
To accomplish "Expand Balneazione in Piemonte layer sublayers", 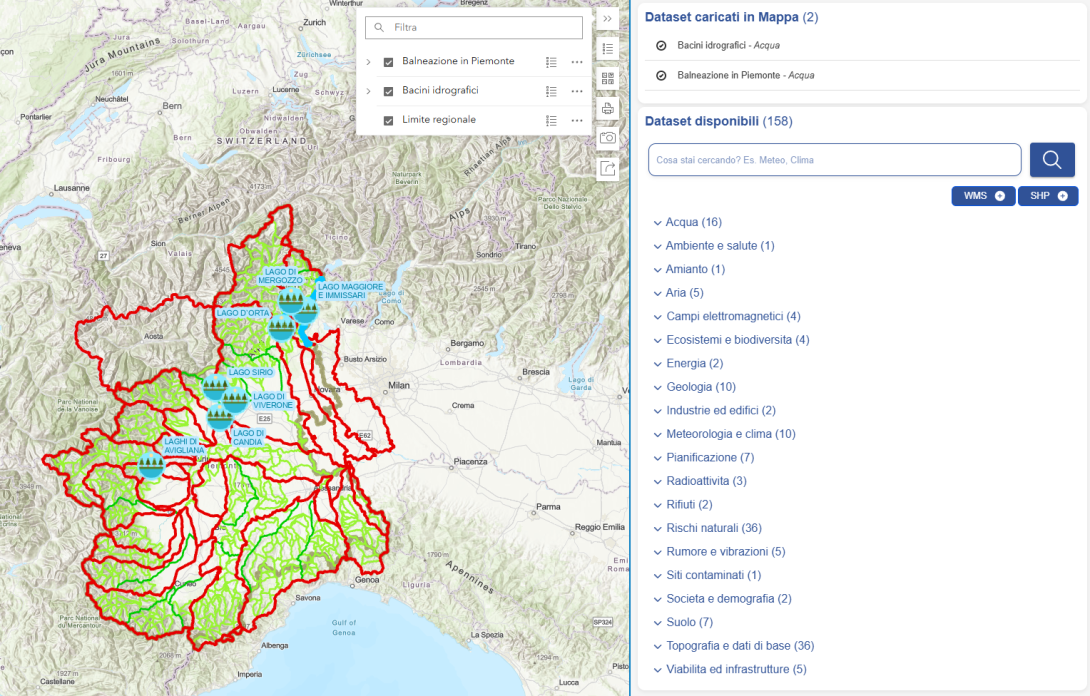I will click(x=368, y=62).
